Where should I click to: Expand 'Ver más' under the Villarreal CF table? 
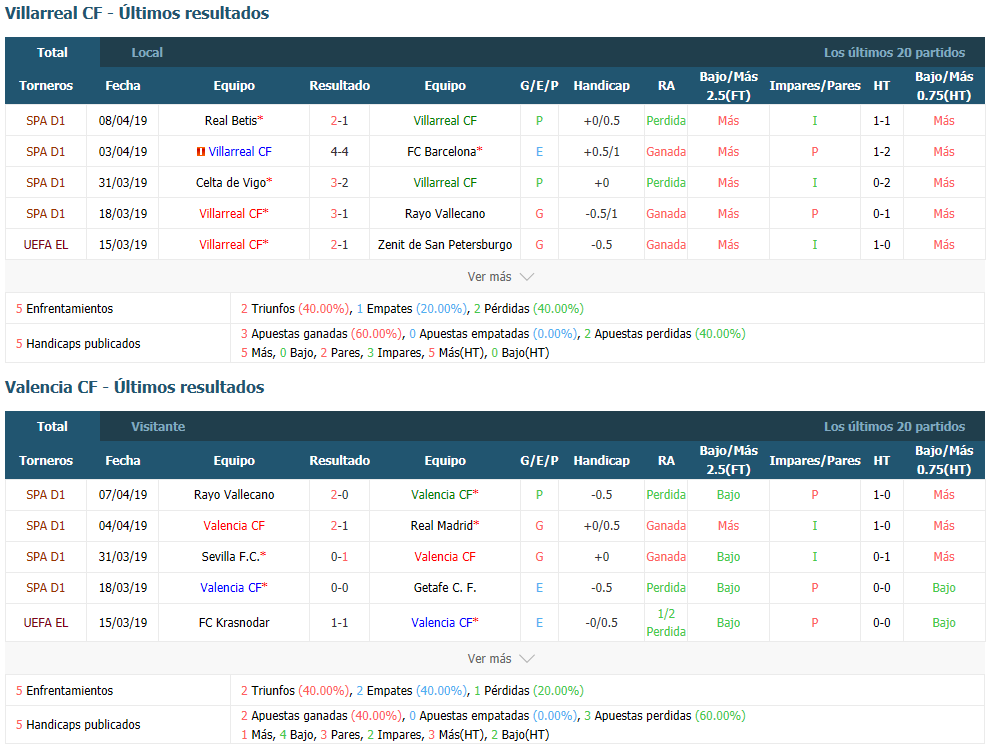pos(501,277)
